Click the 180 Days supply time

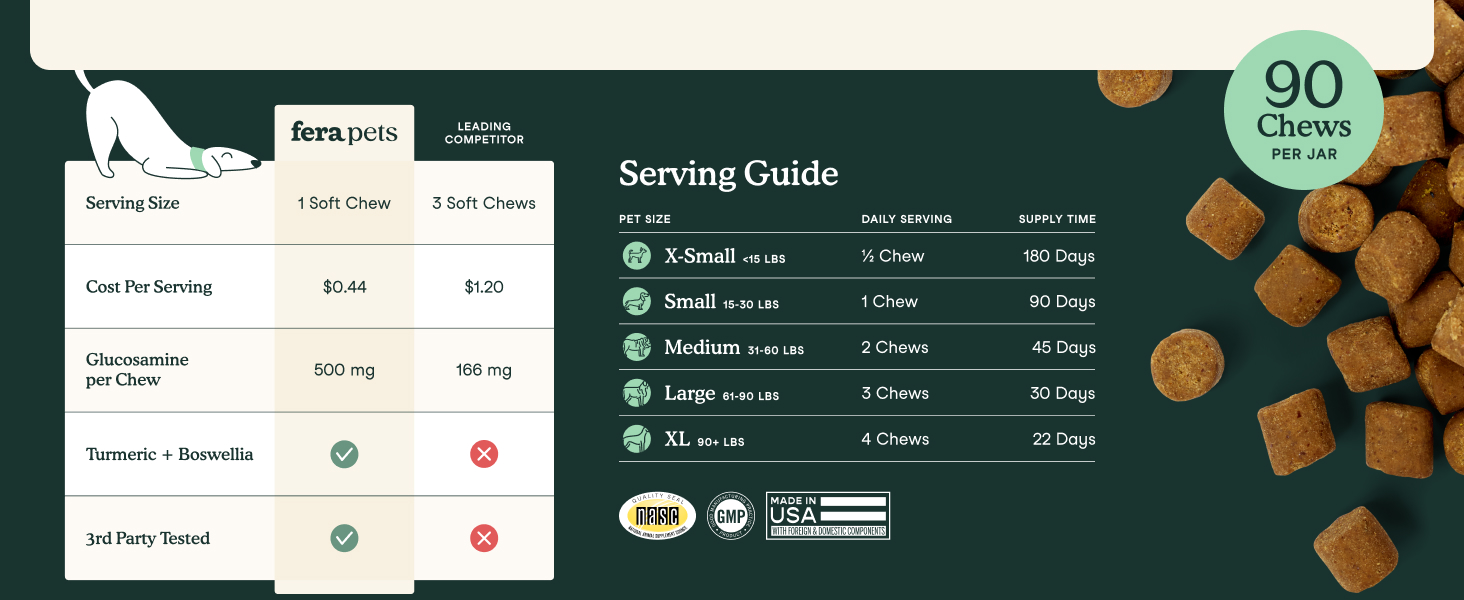(1059, 256)
